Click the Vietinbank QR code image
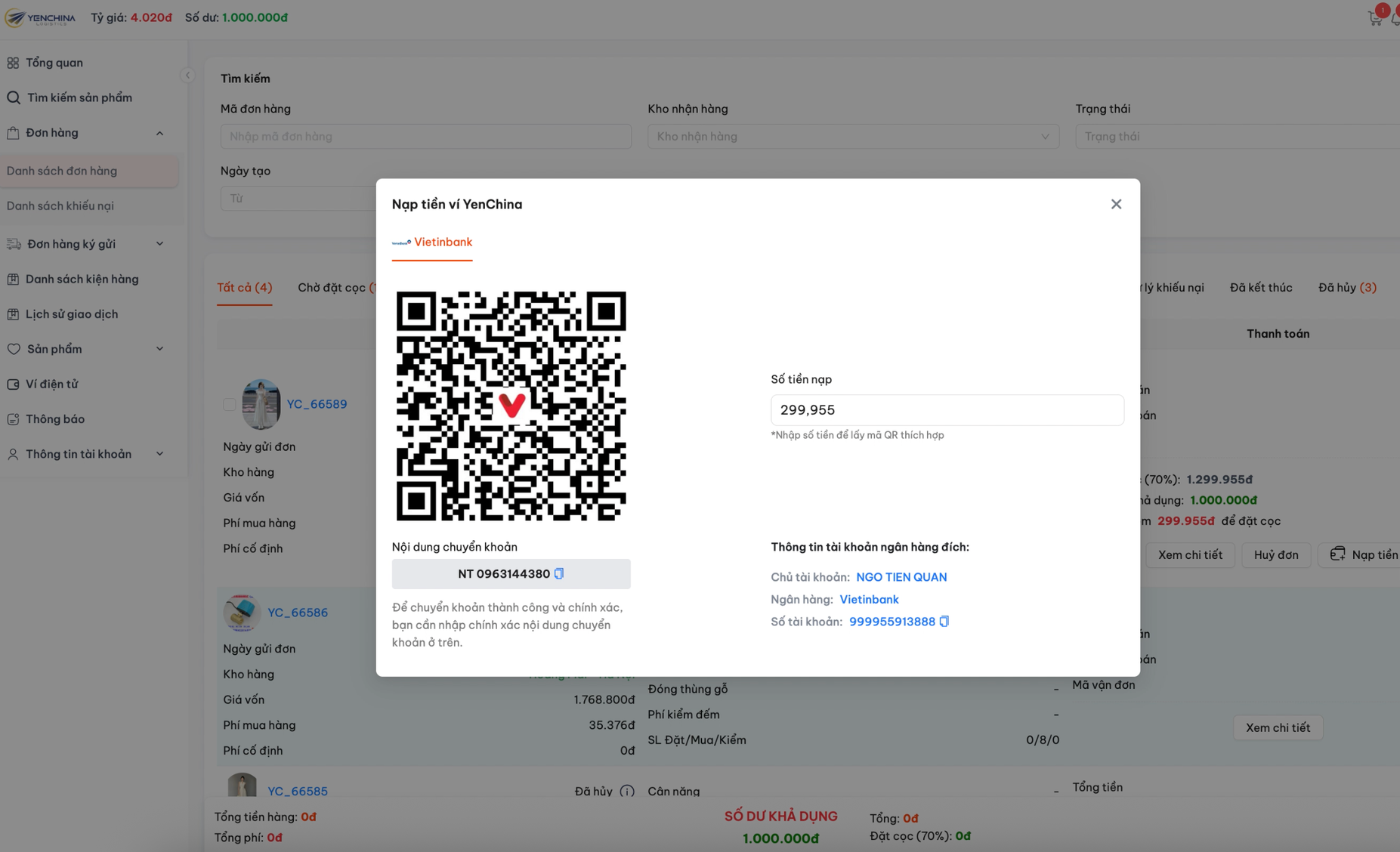The image size is (1400, 852). click(511, 406)
